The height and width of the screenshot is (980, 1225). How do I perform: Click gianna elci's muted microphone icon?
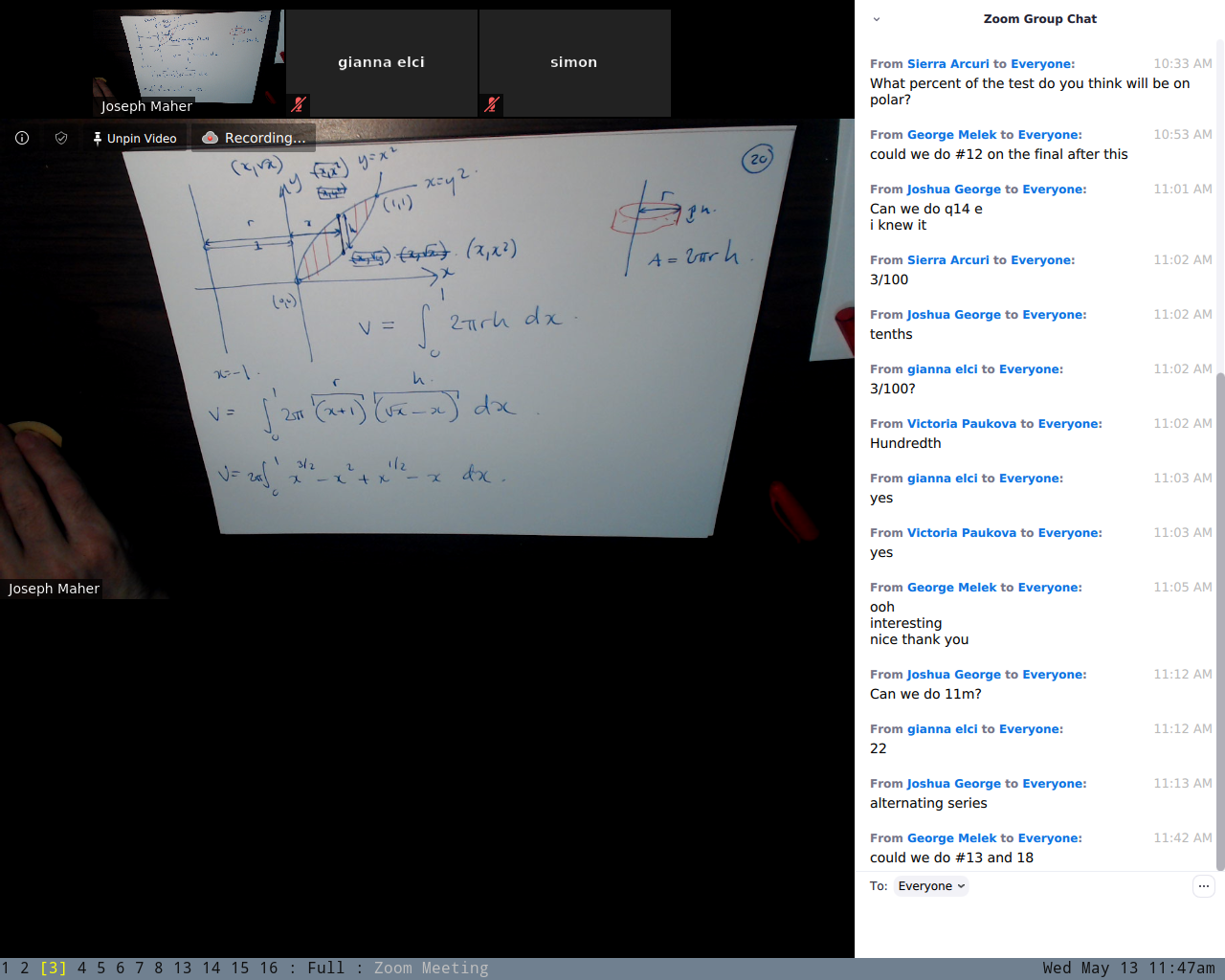pos(299,104)
